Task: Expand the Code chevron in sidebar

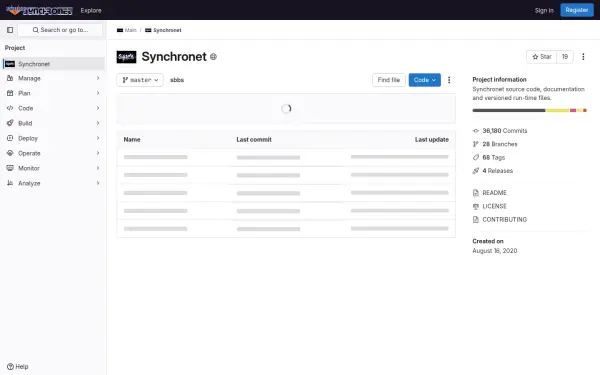Action: pyautogui.click(x=98, y=108)
